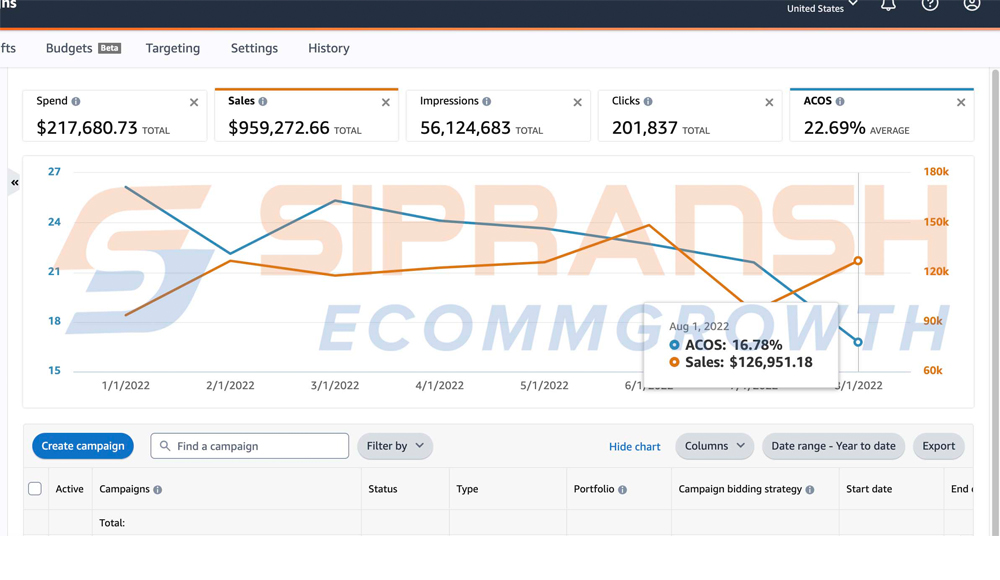Click the Hide chart link
The height and width of the screenshot is (580, 1000).
tap(634, 447)
